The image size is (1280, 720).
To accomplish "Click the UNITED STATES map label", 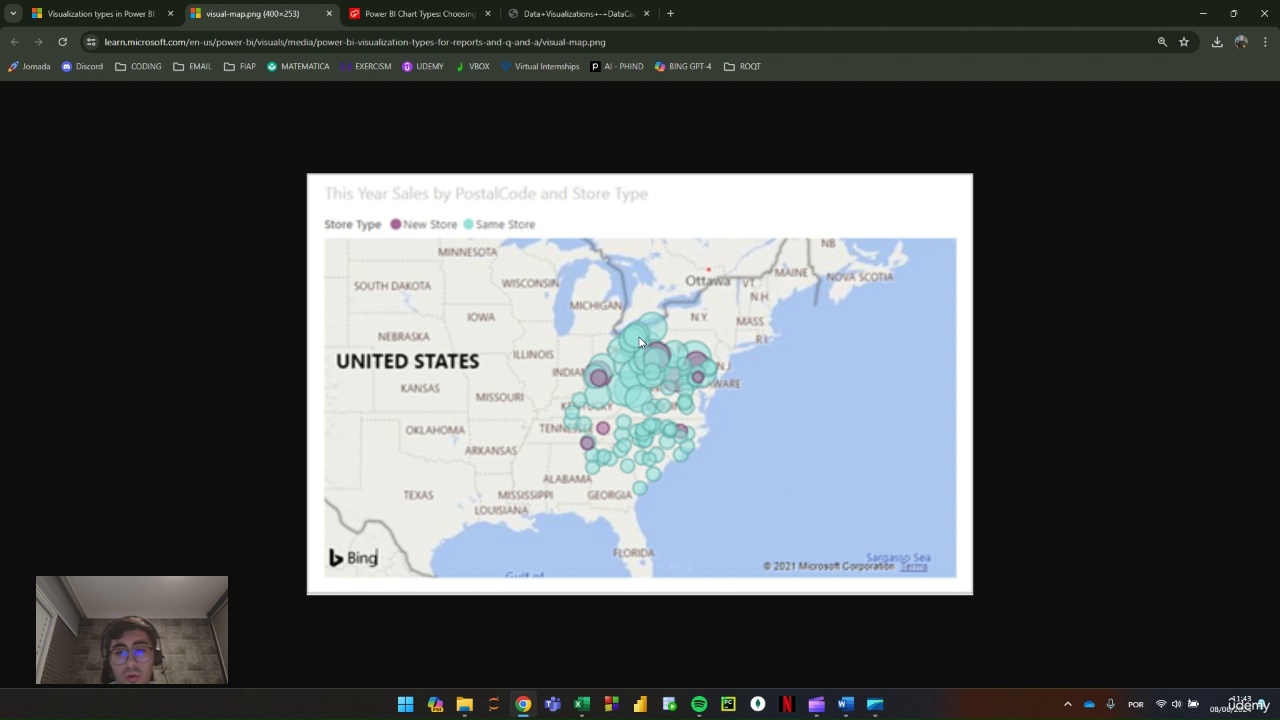I will (x=407, y=361).
